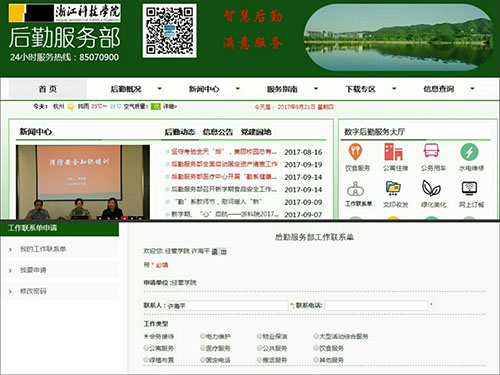Open 我的工作联系单 in sidebar
Viewport: 500px width, 375px height.
[x=43, y=249]
